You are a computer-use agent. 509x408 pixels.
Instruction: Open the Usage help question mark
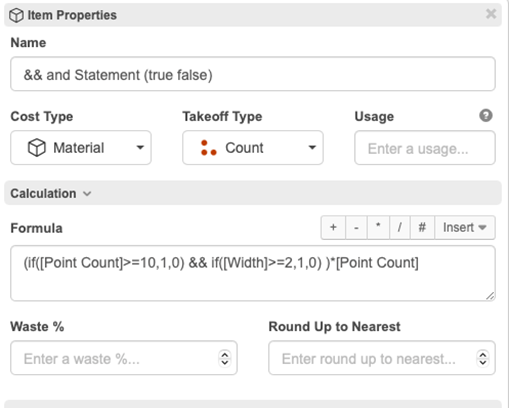[486, 116]
